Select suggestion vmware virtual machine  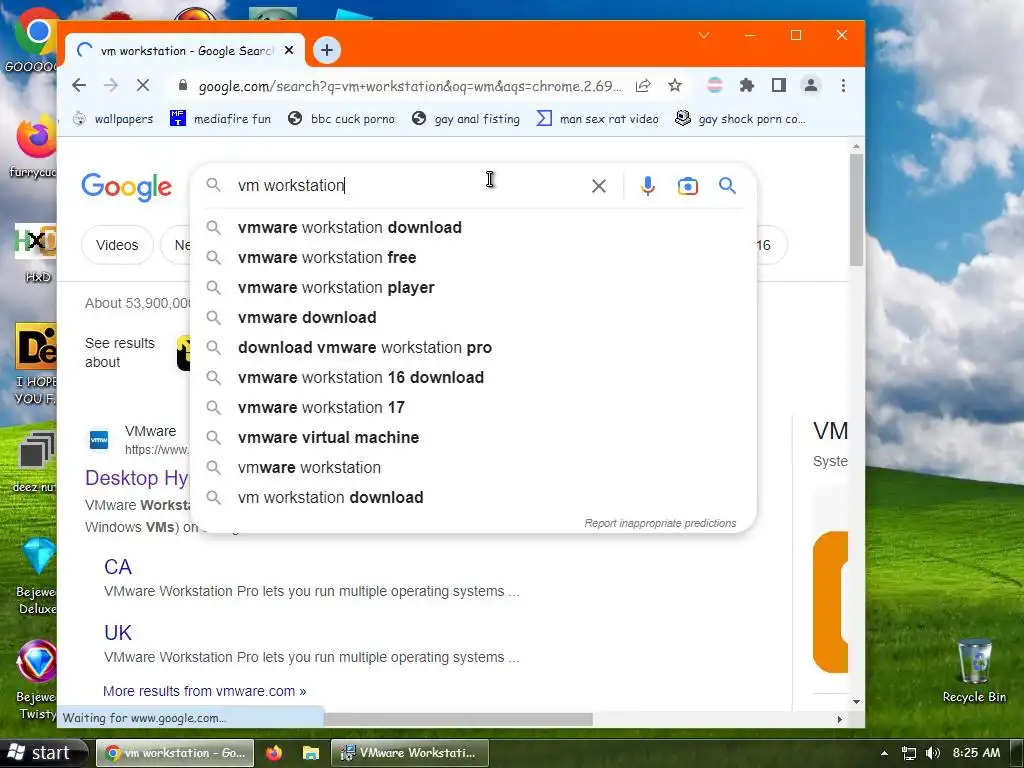473,438
